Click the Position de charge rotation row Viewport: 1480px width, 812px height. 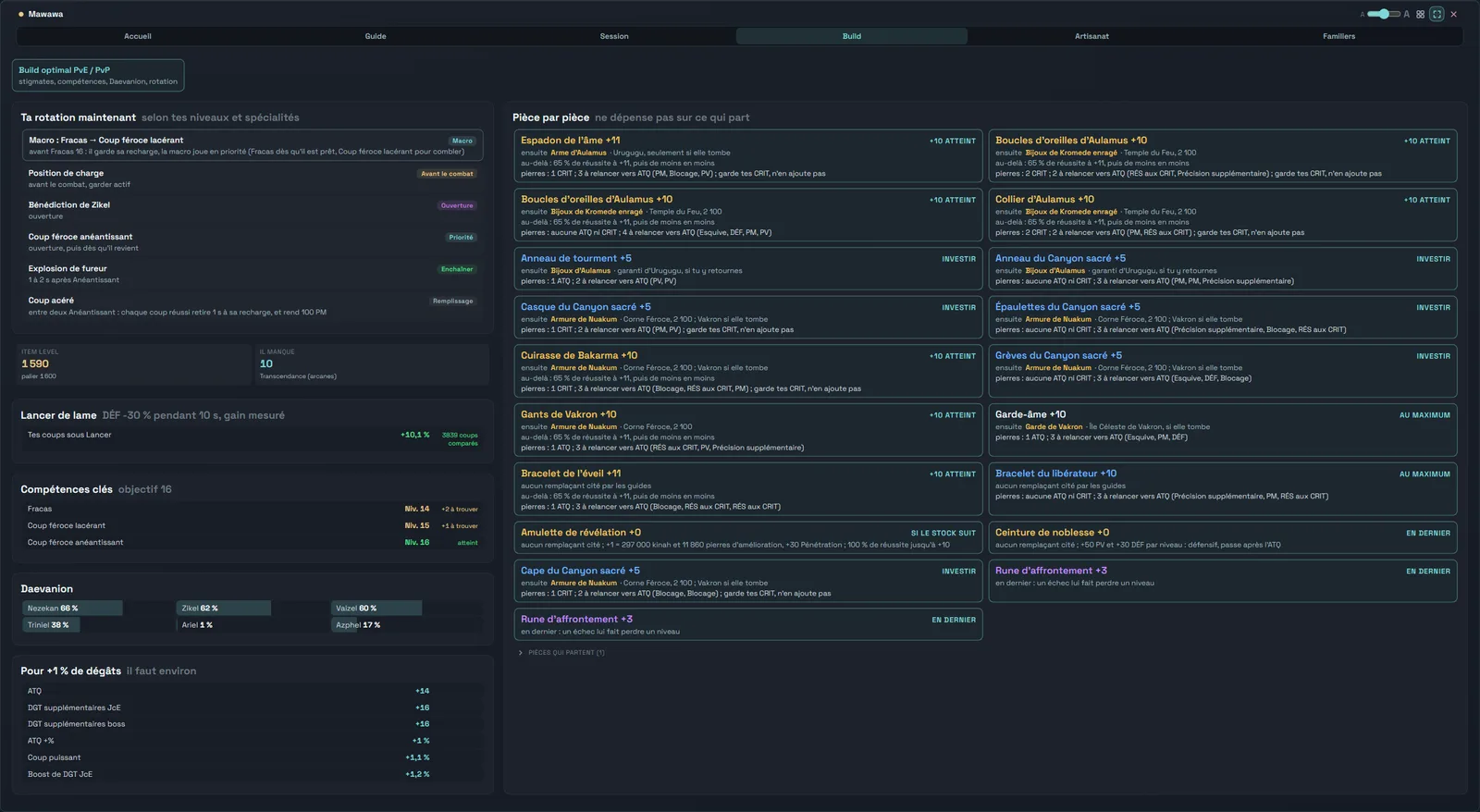tap(253, 178)
